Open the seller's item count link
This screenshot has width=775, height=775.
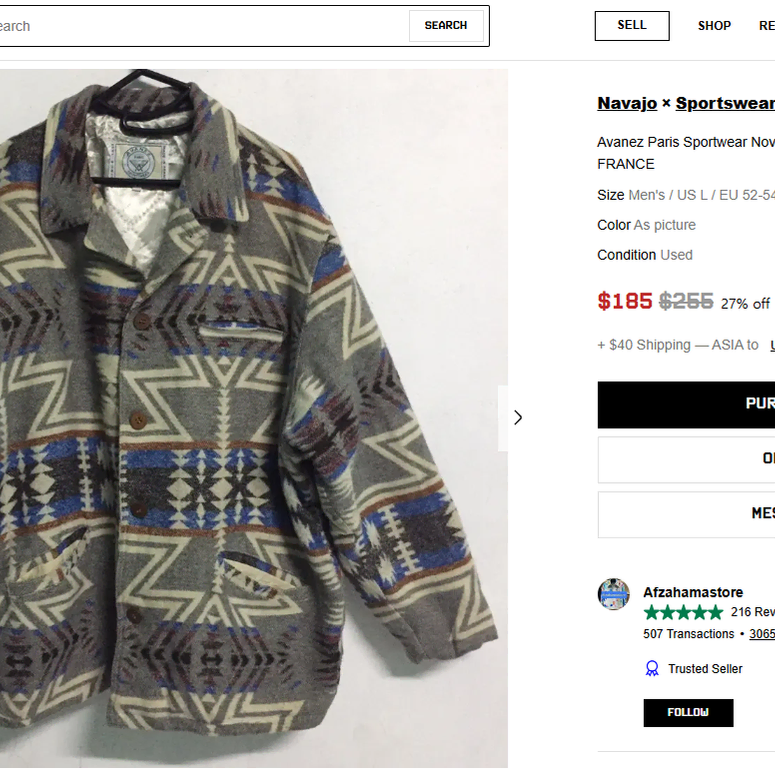[762, 634]
